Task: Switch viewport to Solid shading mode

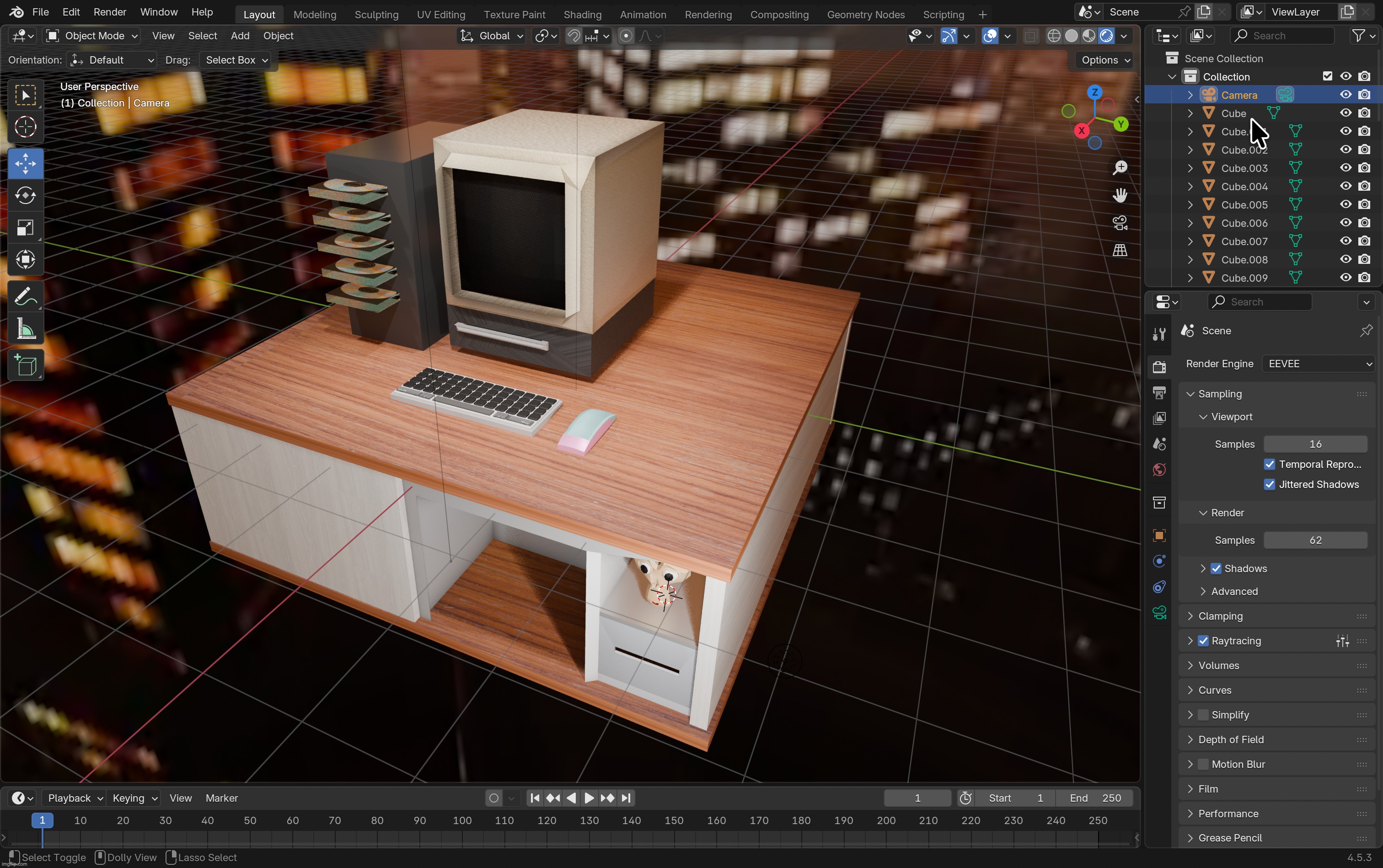Action: (1071, 36)
